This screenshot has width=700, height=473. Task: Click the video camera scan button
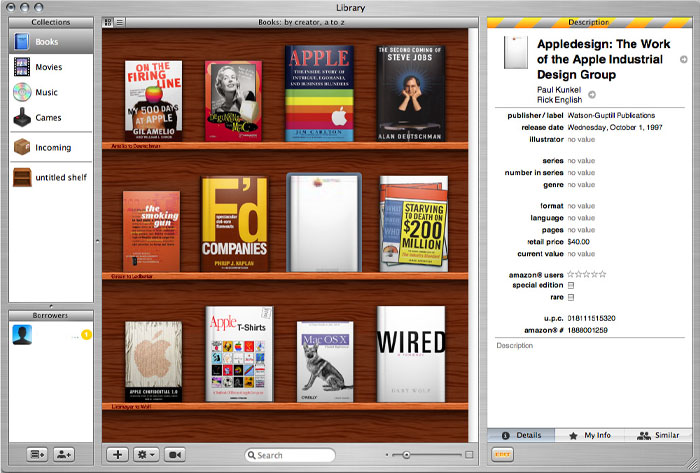(175, 454)
